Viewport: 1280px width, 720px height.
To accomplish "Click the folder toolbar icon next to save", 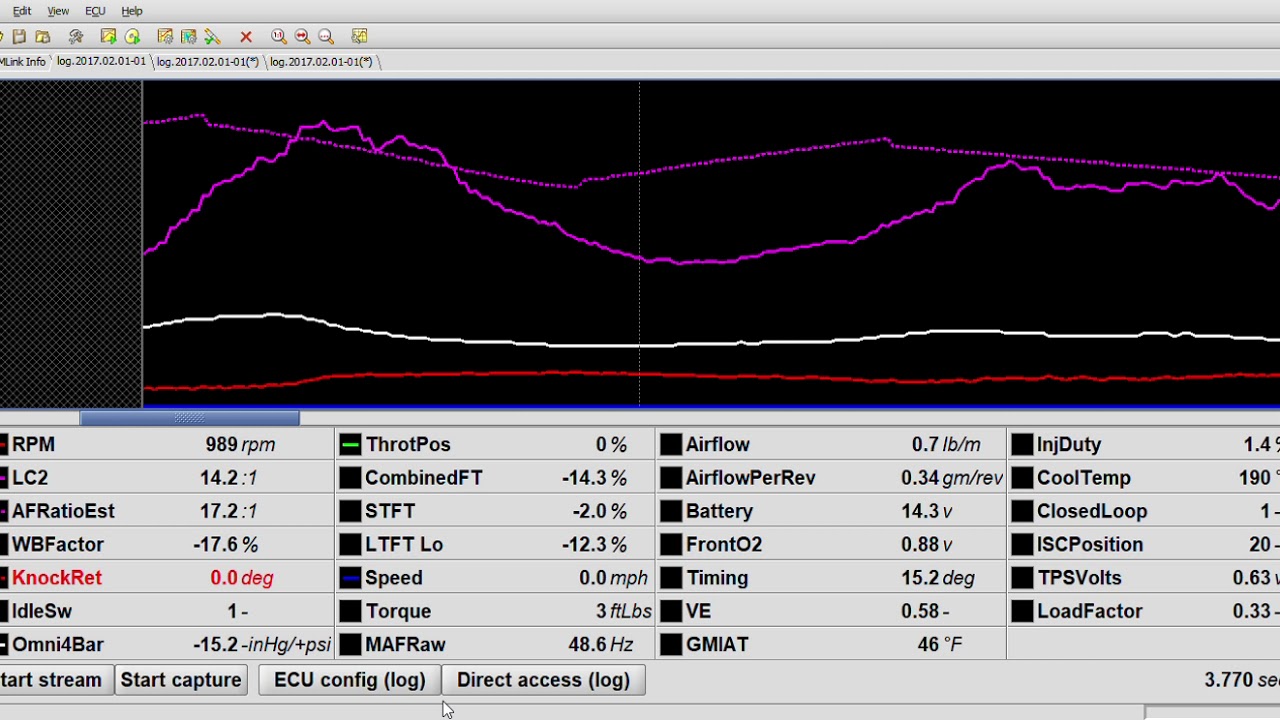I will tap(42, 36).
